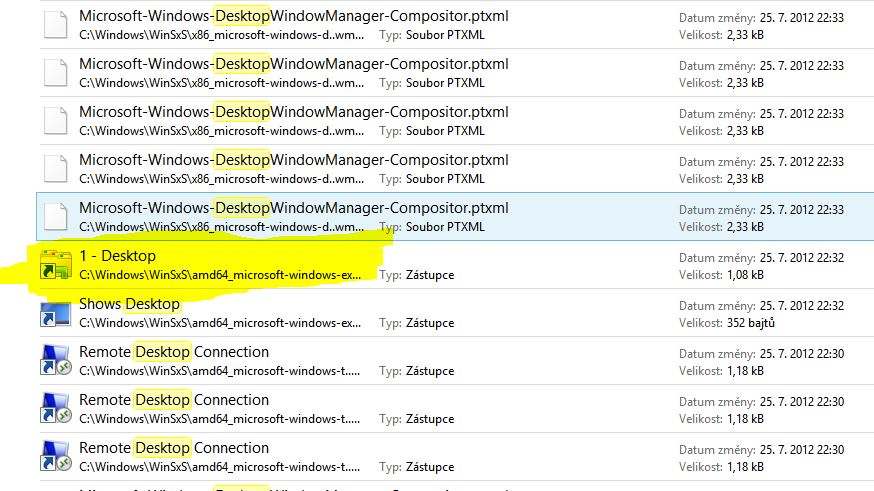Click the file icon of the selected Compositor.ptxml result
This screenshot has width=874, height=491.
53,217
